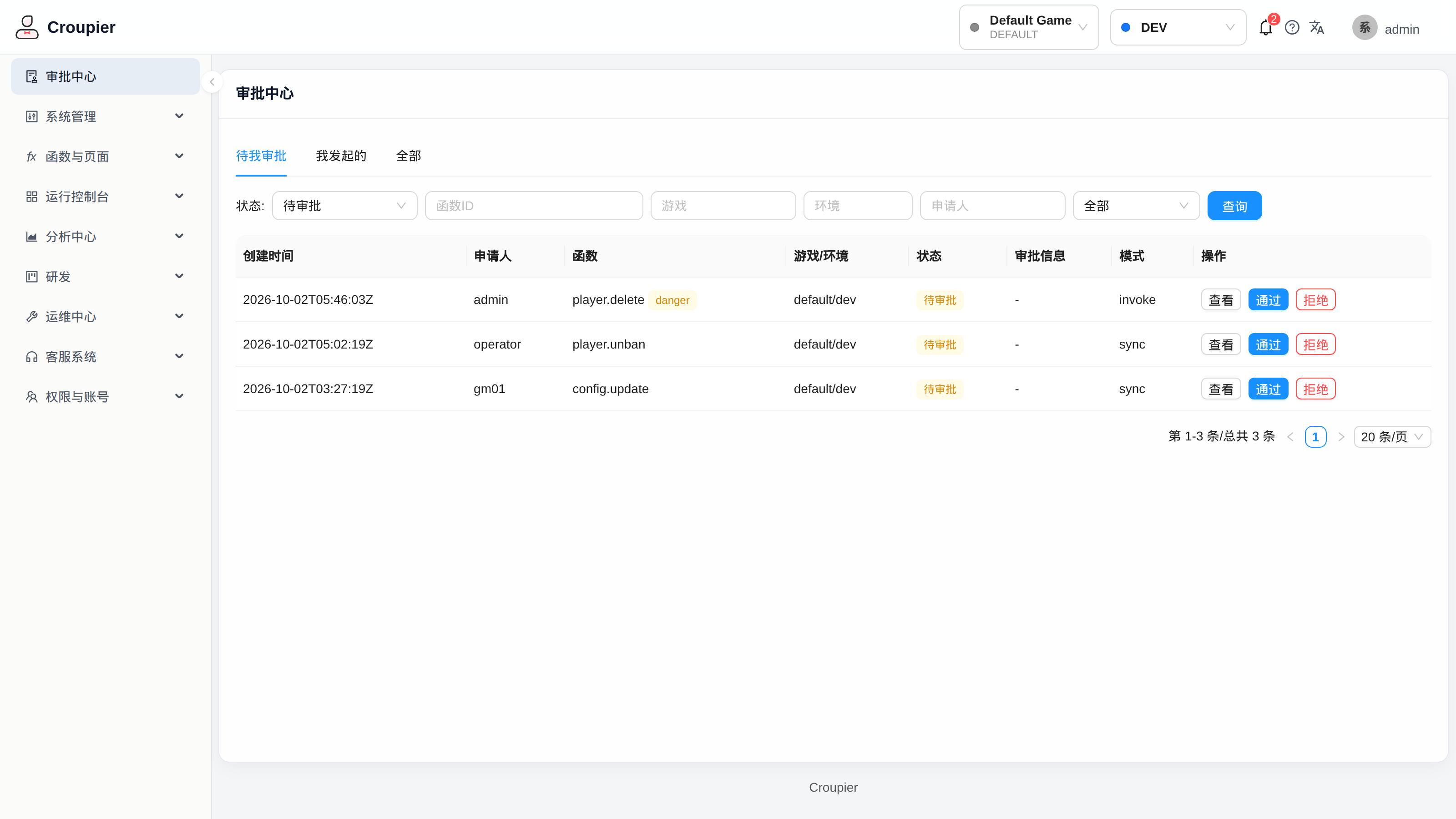Screen dimensions: 1456x819
Task: Approve the player.unban request with 通过
Action: [1268, 345]
